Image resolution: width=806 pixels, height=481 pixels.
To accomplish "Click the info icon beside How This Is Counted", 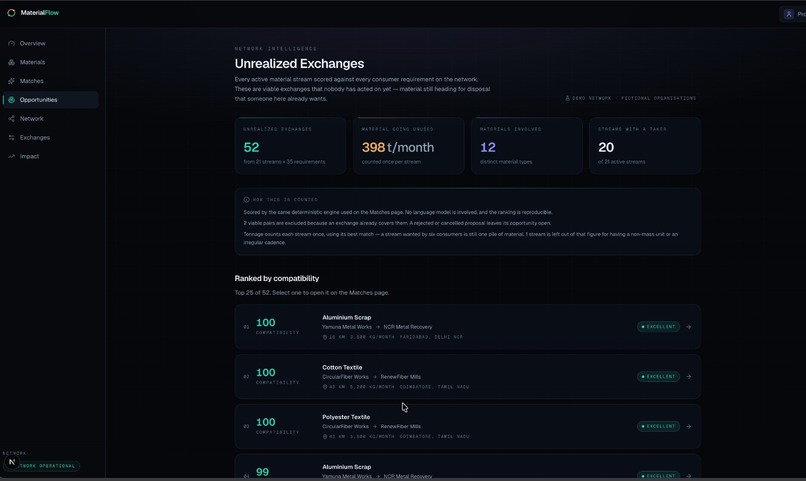I will coord(246,199).
